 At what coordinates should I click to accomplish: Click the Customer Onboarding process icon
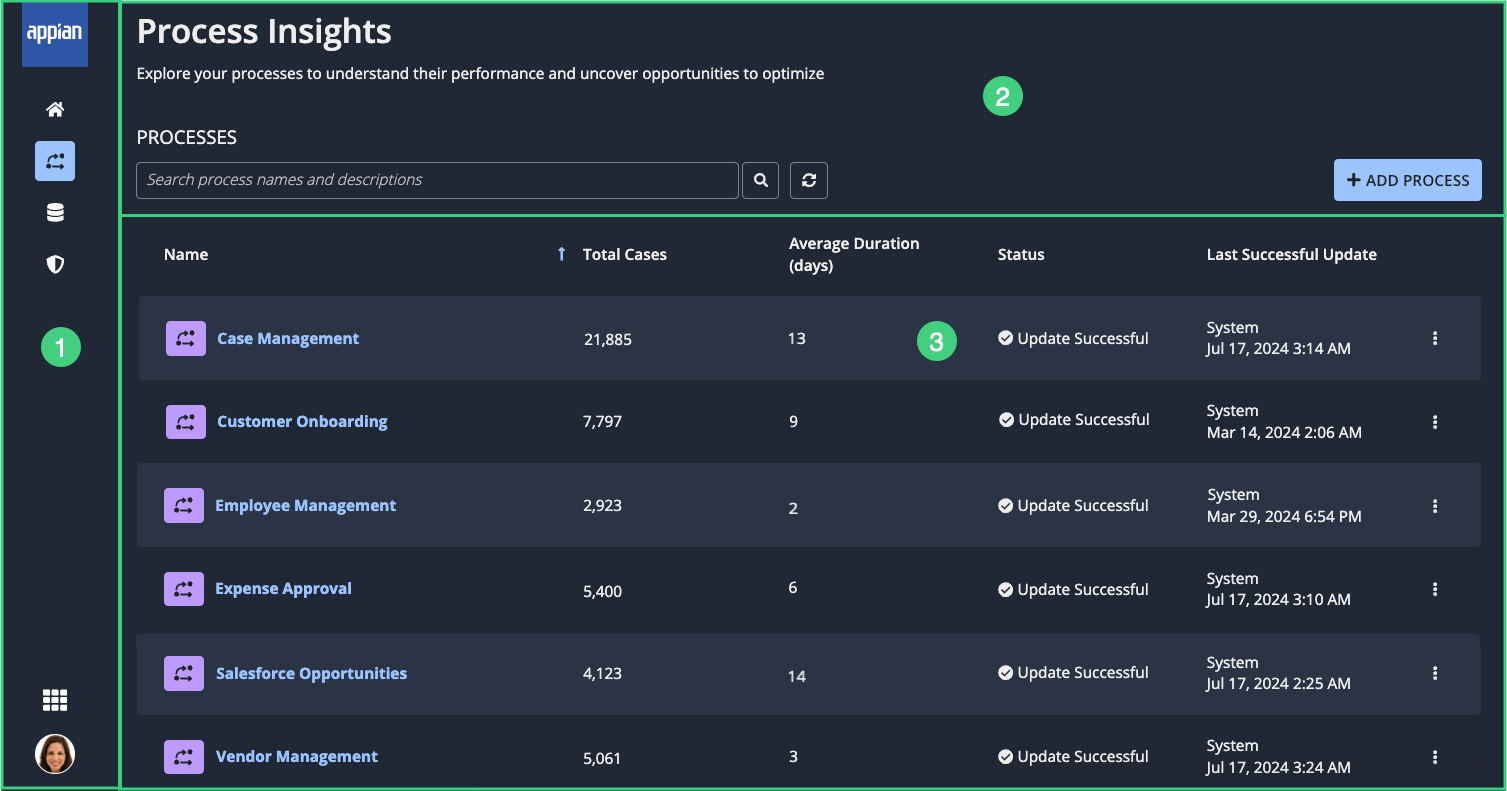pyautogui.click(x=185, y=421)
